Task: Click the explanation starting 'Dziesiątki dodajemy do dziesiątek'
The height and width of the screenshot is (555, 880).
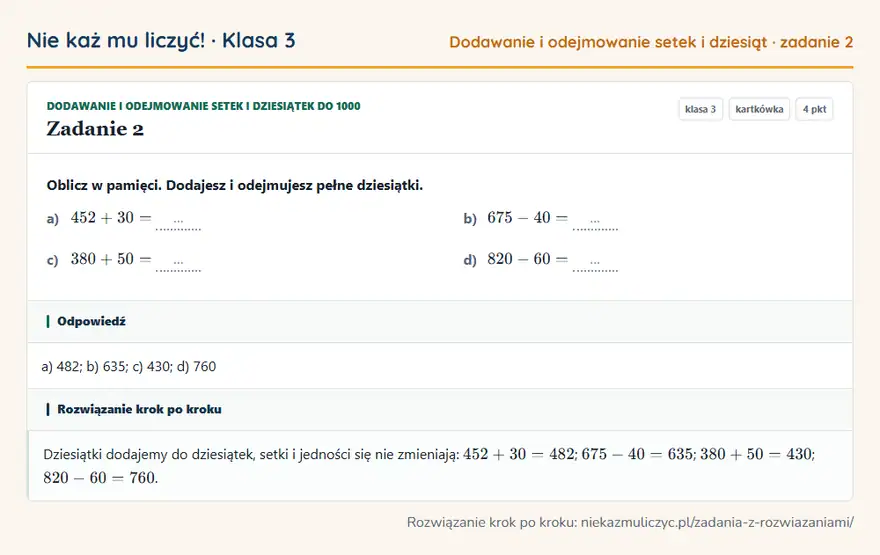Action: pos(429,466)
